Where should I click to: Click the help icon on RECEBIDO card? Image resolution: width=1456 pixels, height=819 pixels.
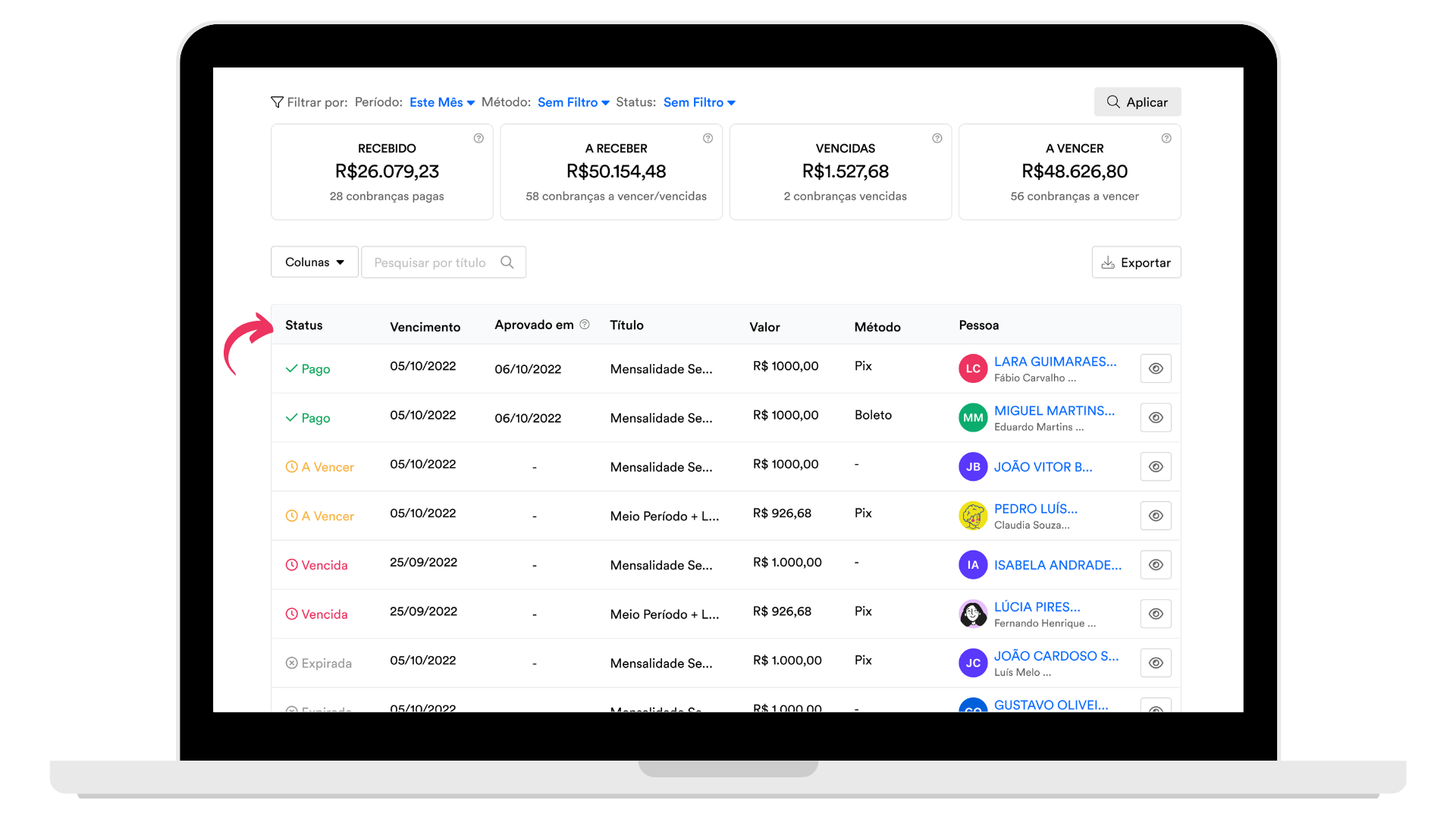(479, 138)
